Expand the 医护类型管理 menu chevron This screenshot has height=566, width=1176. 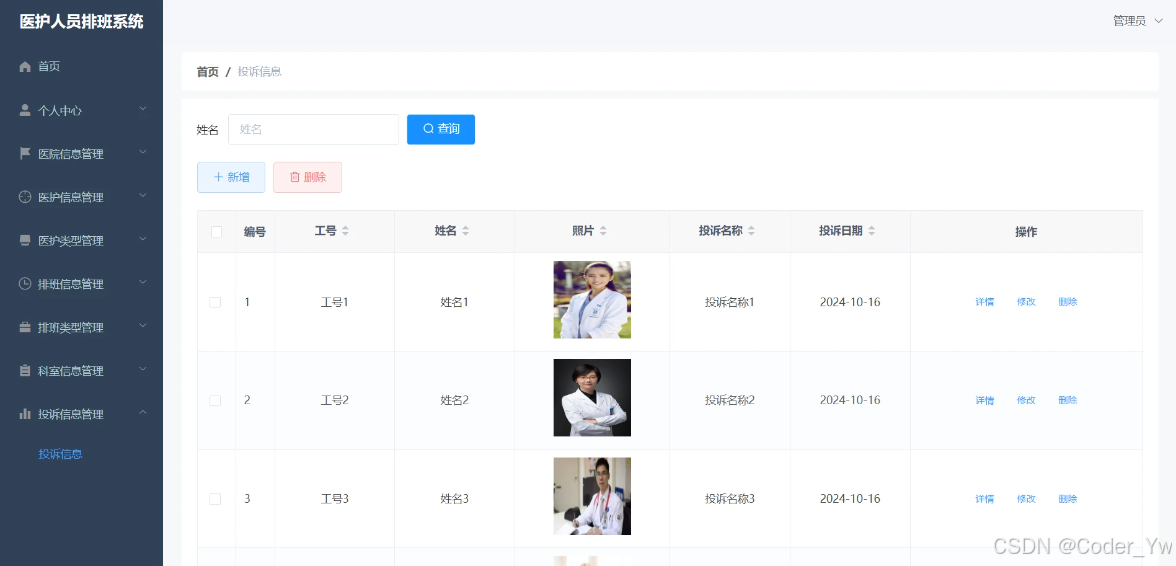click(142, 240)
